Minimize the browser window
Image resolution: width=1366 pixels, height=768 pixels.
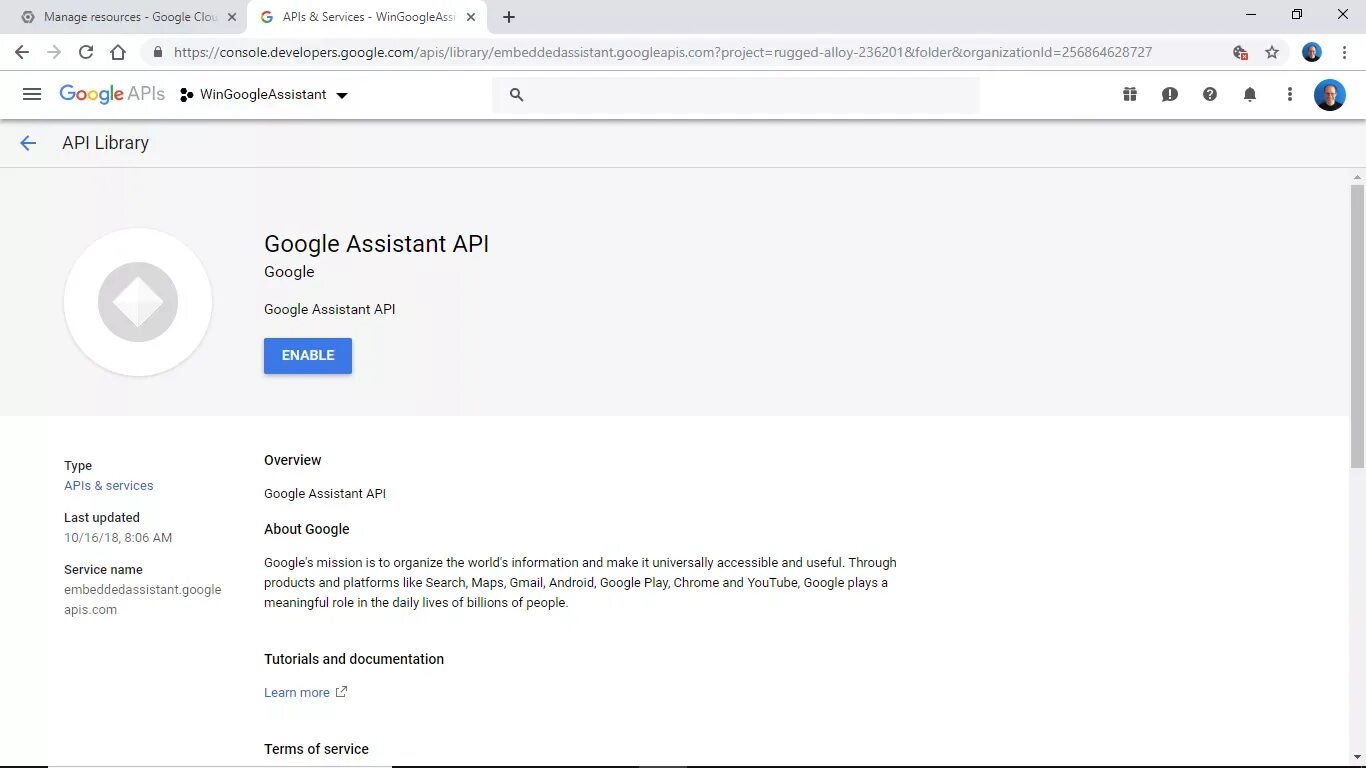(x=1251, y=14)
